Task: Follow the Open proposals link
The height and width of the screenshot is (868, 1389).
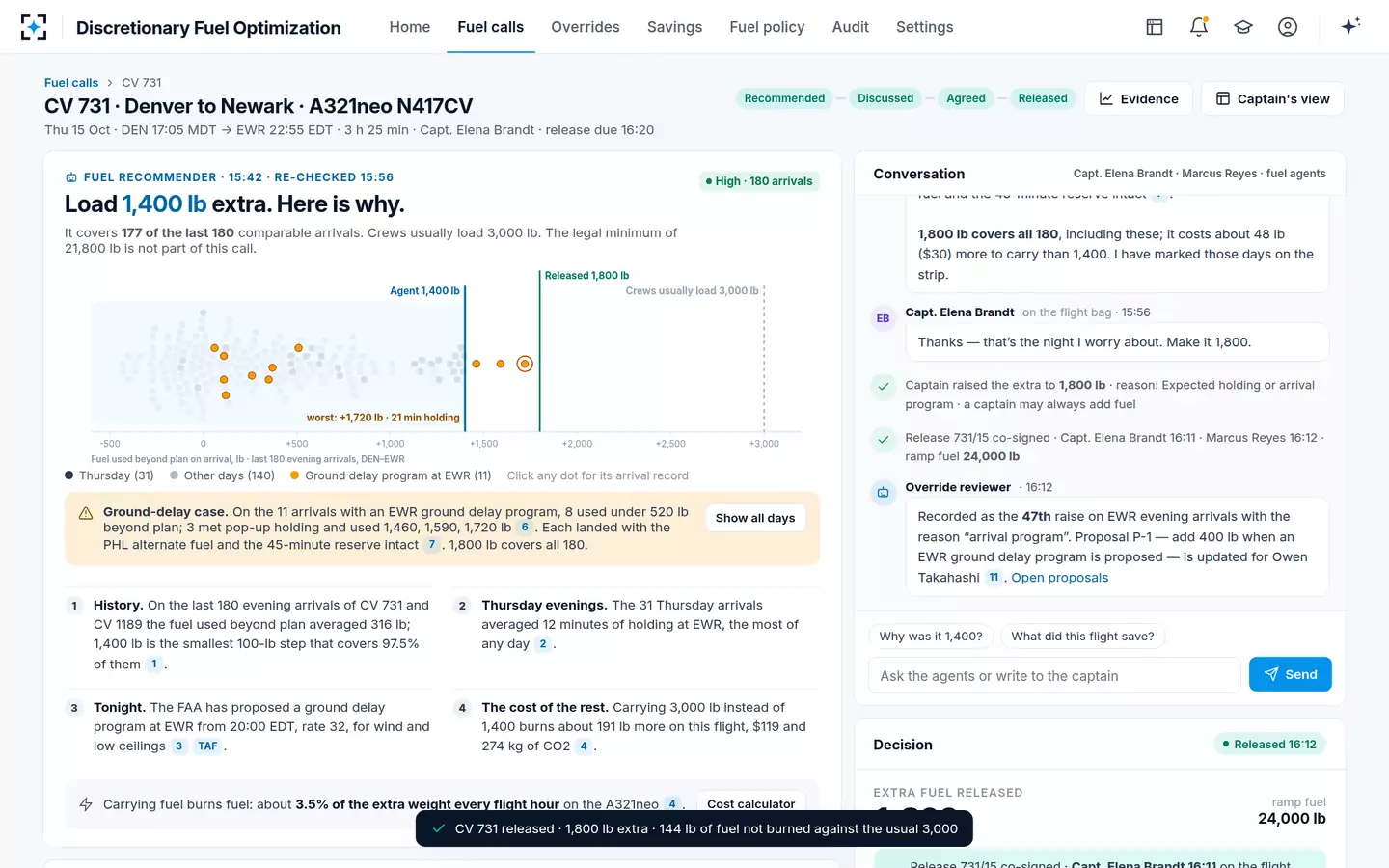Action: pos(1059,578)
